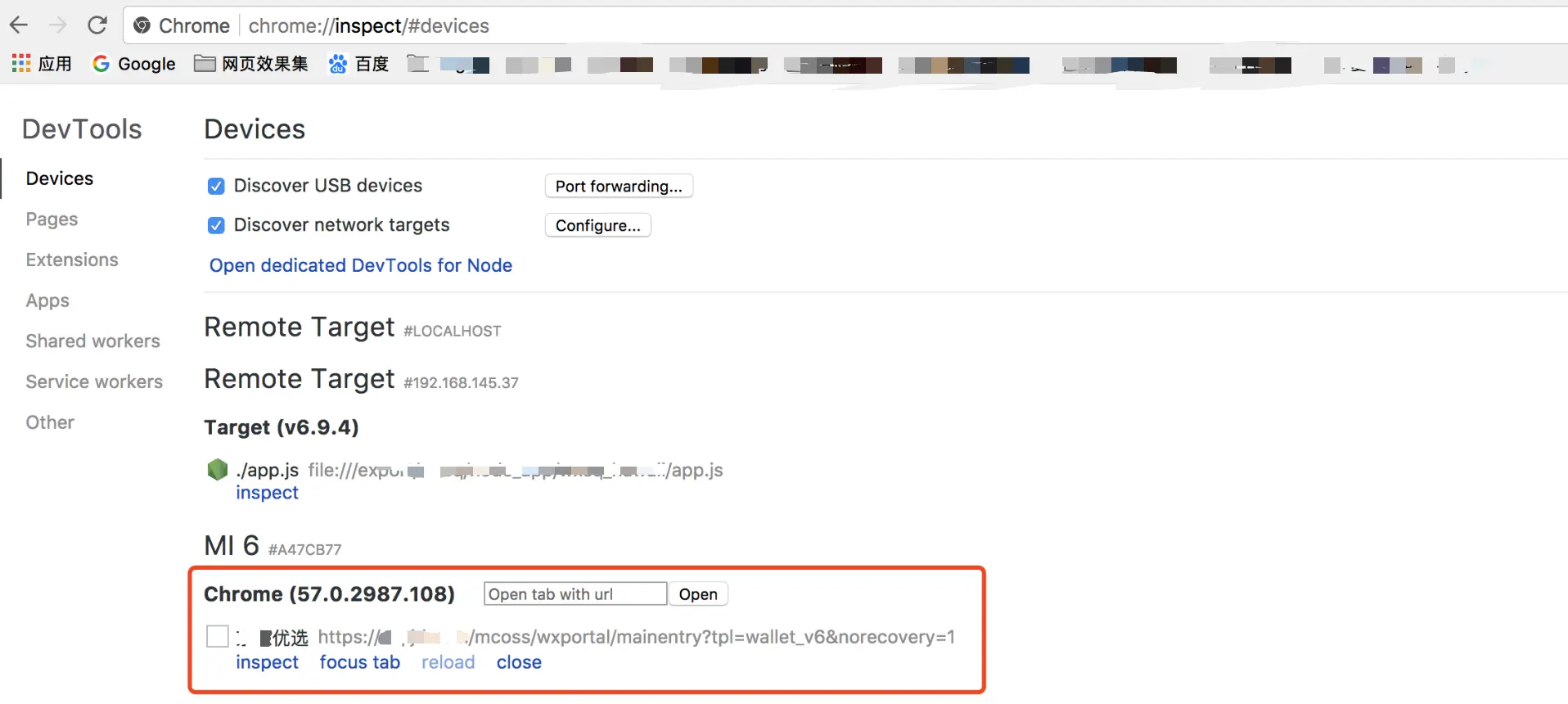Click the close link for the remote page
This screenshot has width=1568, height=704.
click(519, 662)
